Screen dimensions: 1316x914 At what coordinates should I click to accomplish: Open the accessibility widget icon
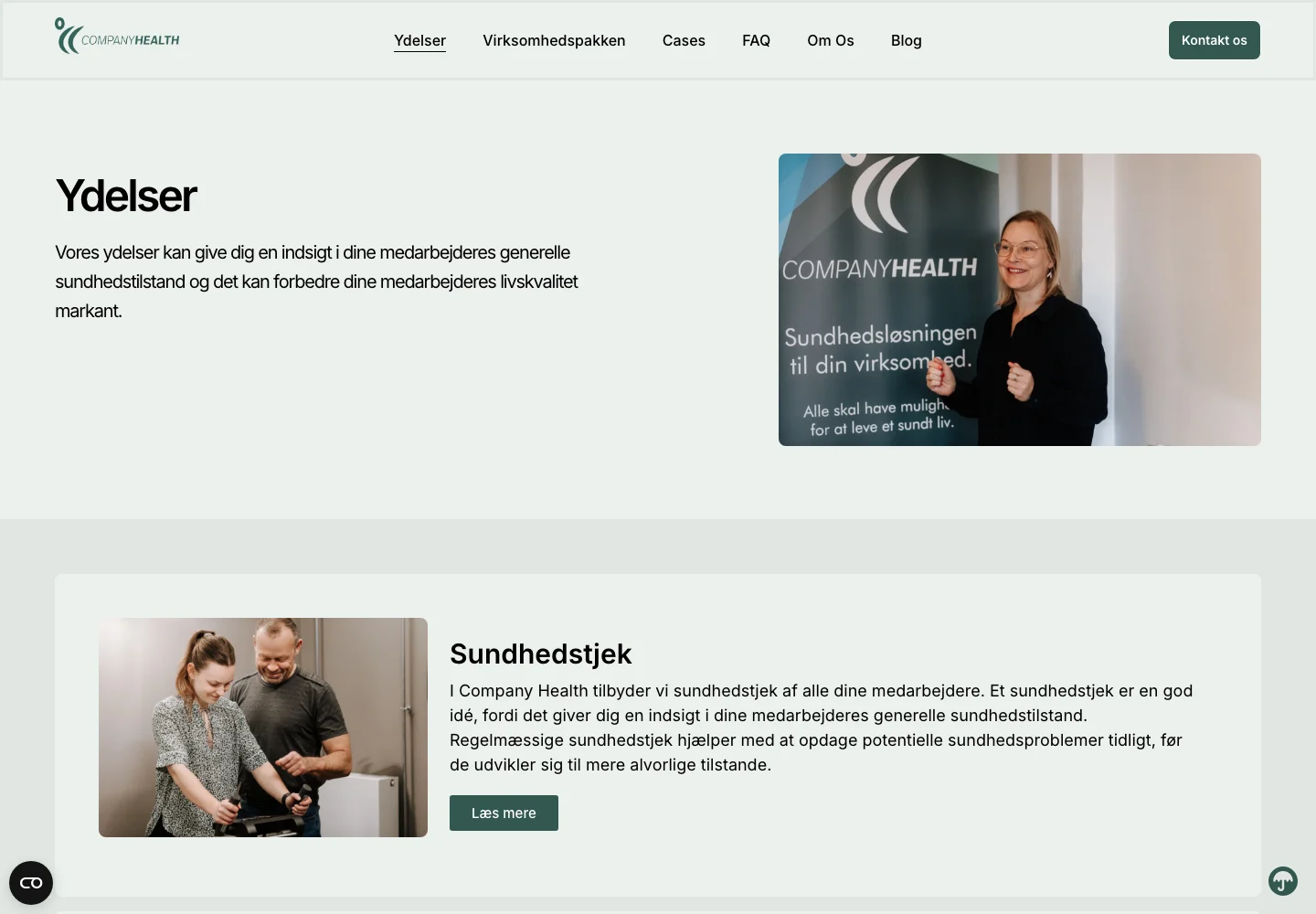tap(31, 883)
